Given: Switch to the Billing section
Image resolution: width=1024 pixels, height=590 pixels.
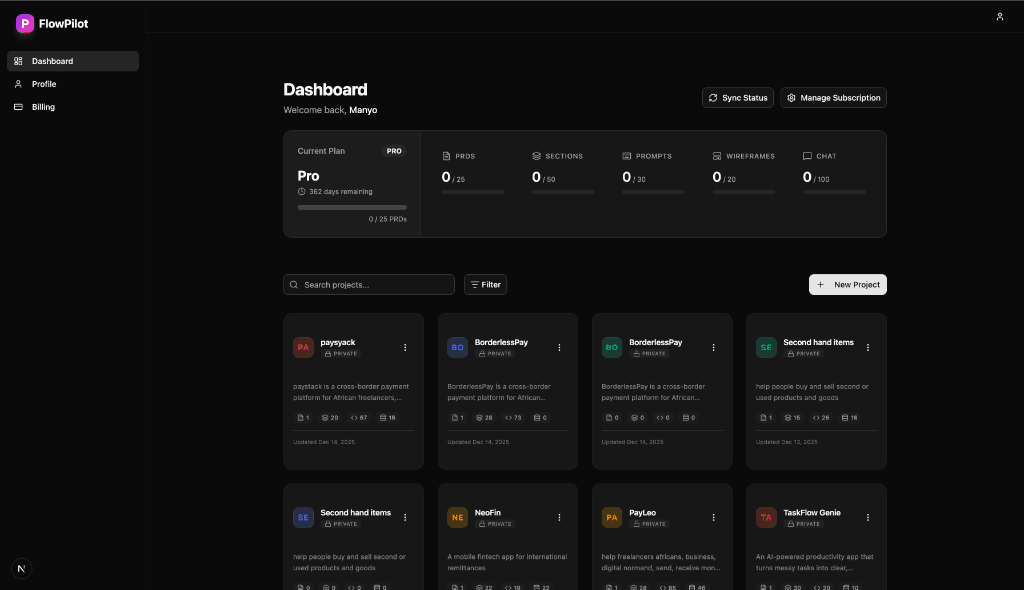Looking at the screenshot, I should [43, 107].
